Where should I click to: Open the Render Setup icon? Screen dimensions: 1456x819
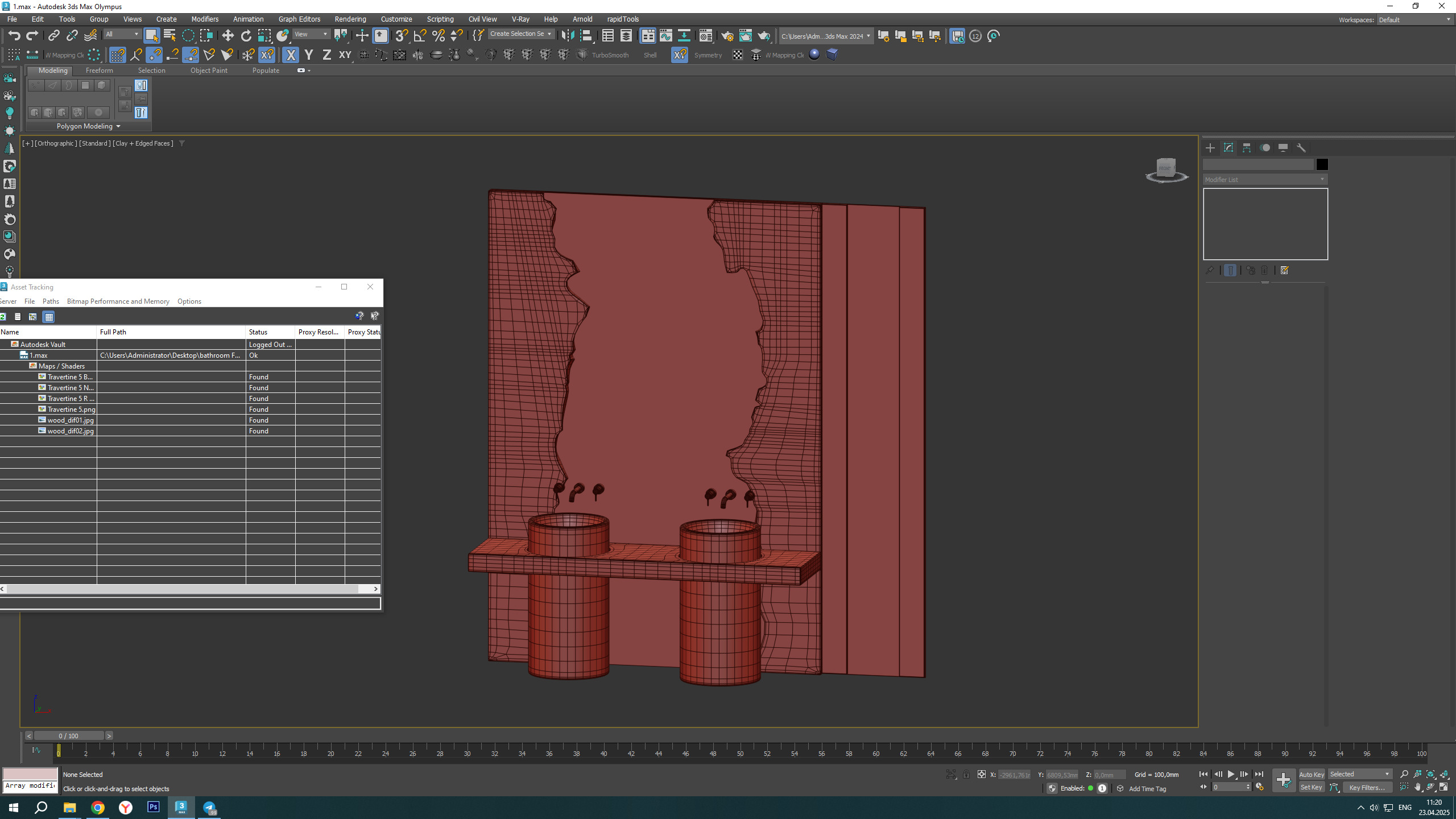[x=727, y=36]
